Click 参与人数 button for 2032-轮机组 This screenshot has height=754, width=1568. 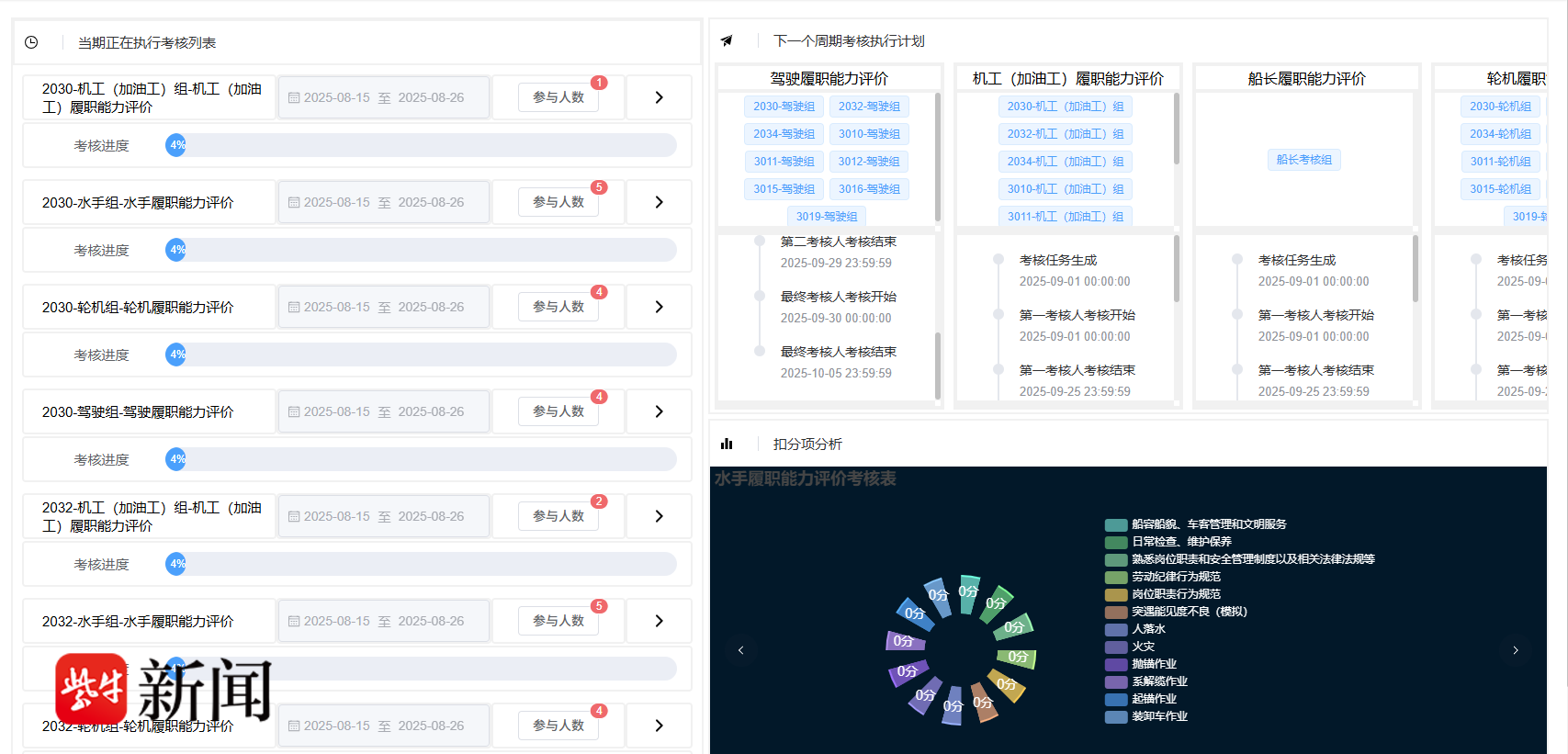click(558, 726)
